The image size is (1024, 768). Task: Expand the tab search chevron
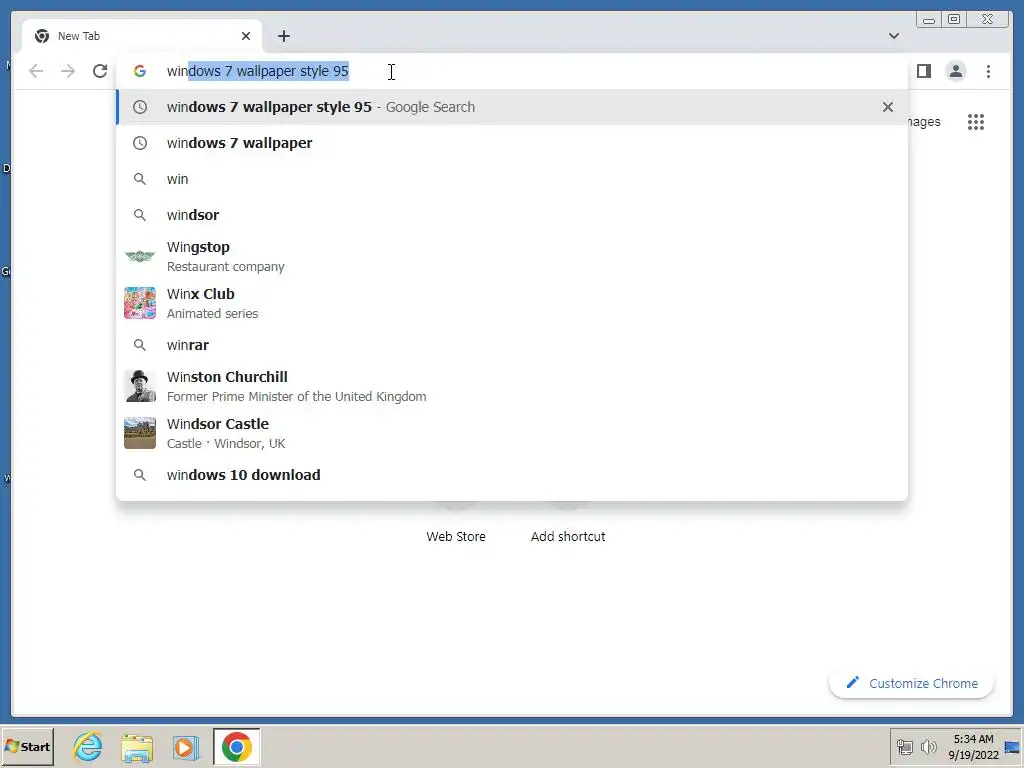click(893, 36)
